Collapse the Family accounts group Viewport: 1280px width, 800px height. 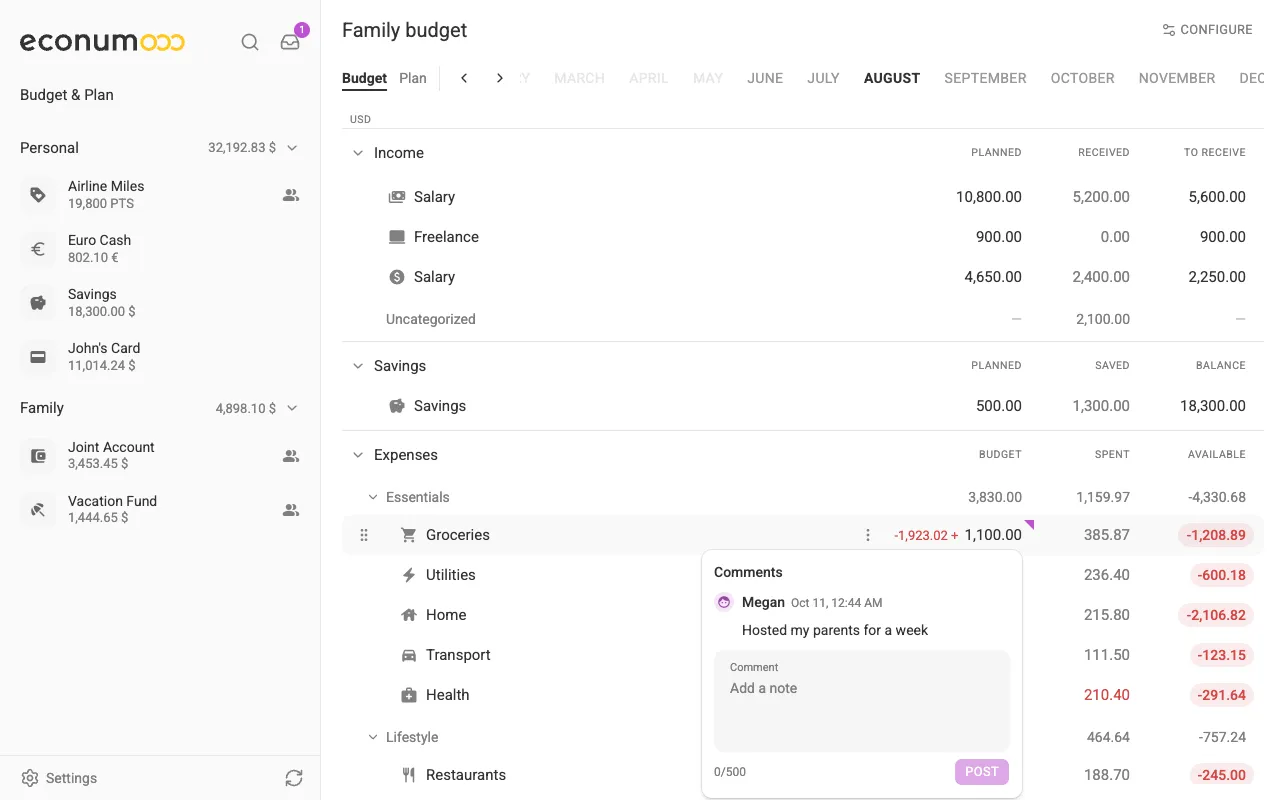292,408
